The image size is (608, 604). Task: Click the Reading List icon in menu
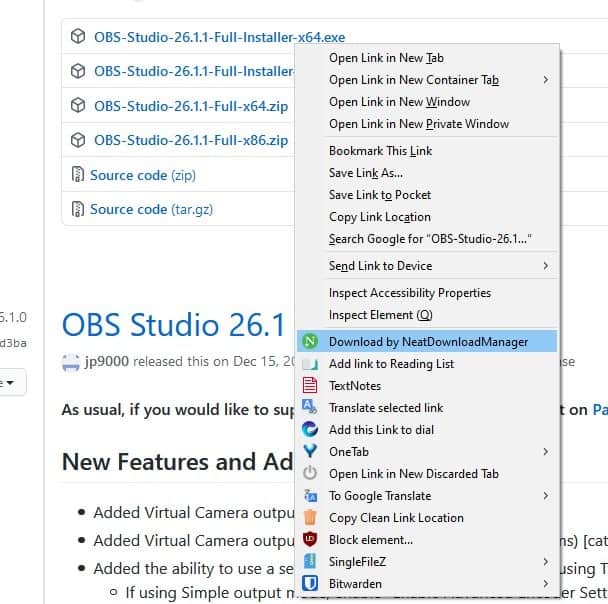pyautogui.click(x=310, y=364)
